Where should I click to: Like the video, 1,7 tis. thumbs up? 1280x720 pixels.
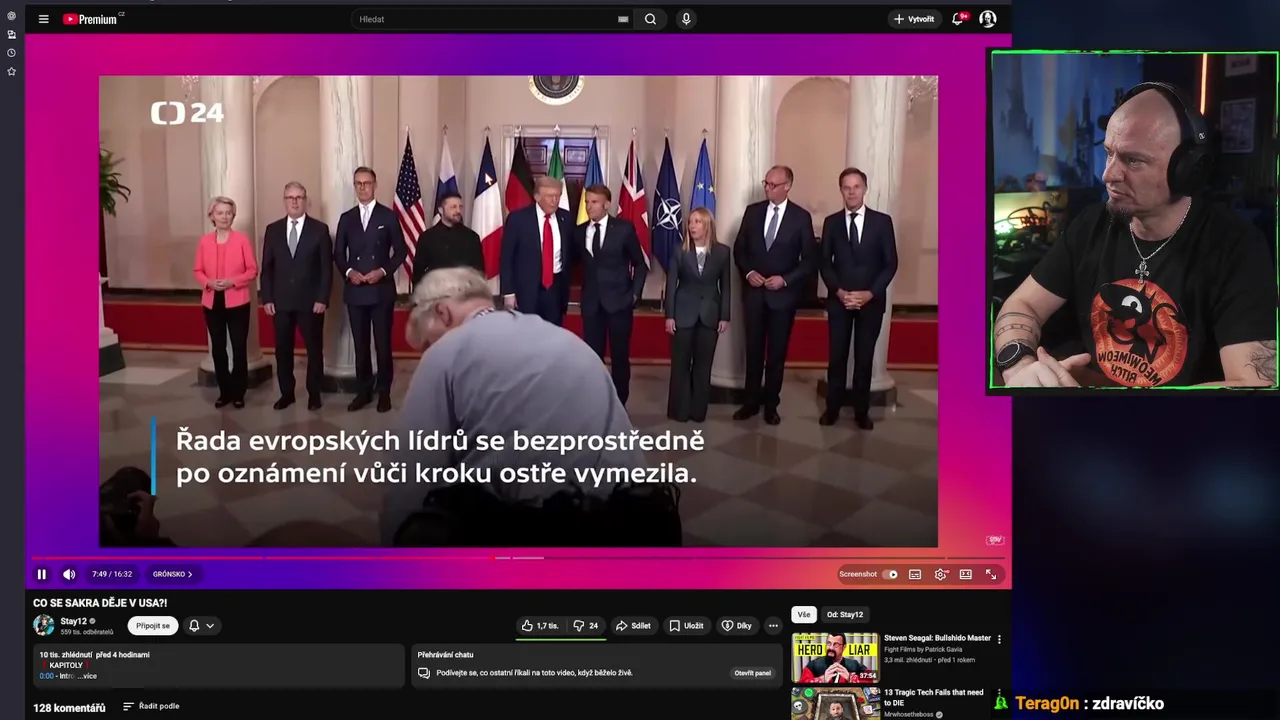pyautogui.click(x=539, y=625)
